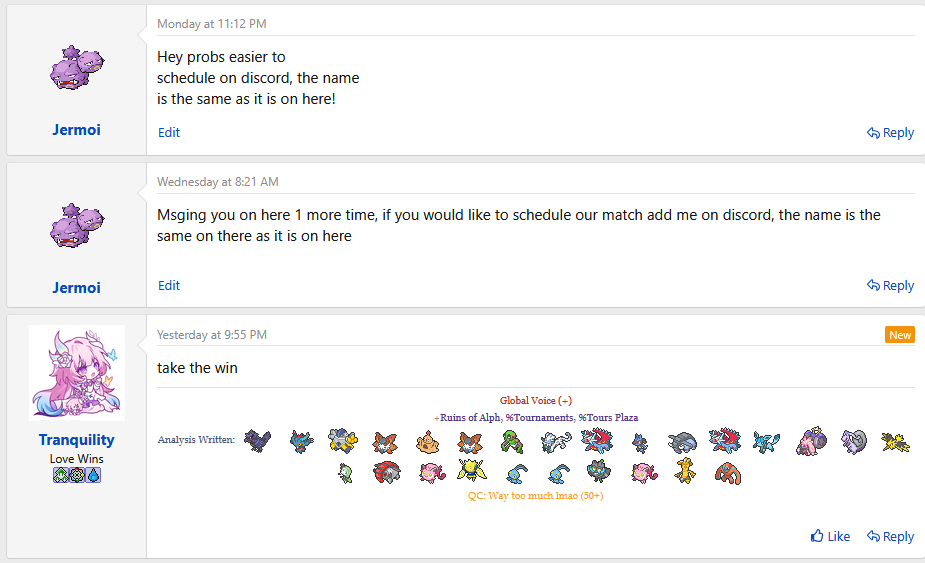
Task: Reply to the Wednesday 8:21 AM message
Action: (890, 286)
